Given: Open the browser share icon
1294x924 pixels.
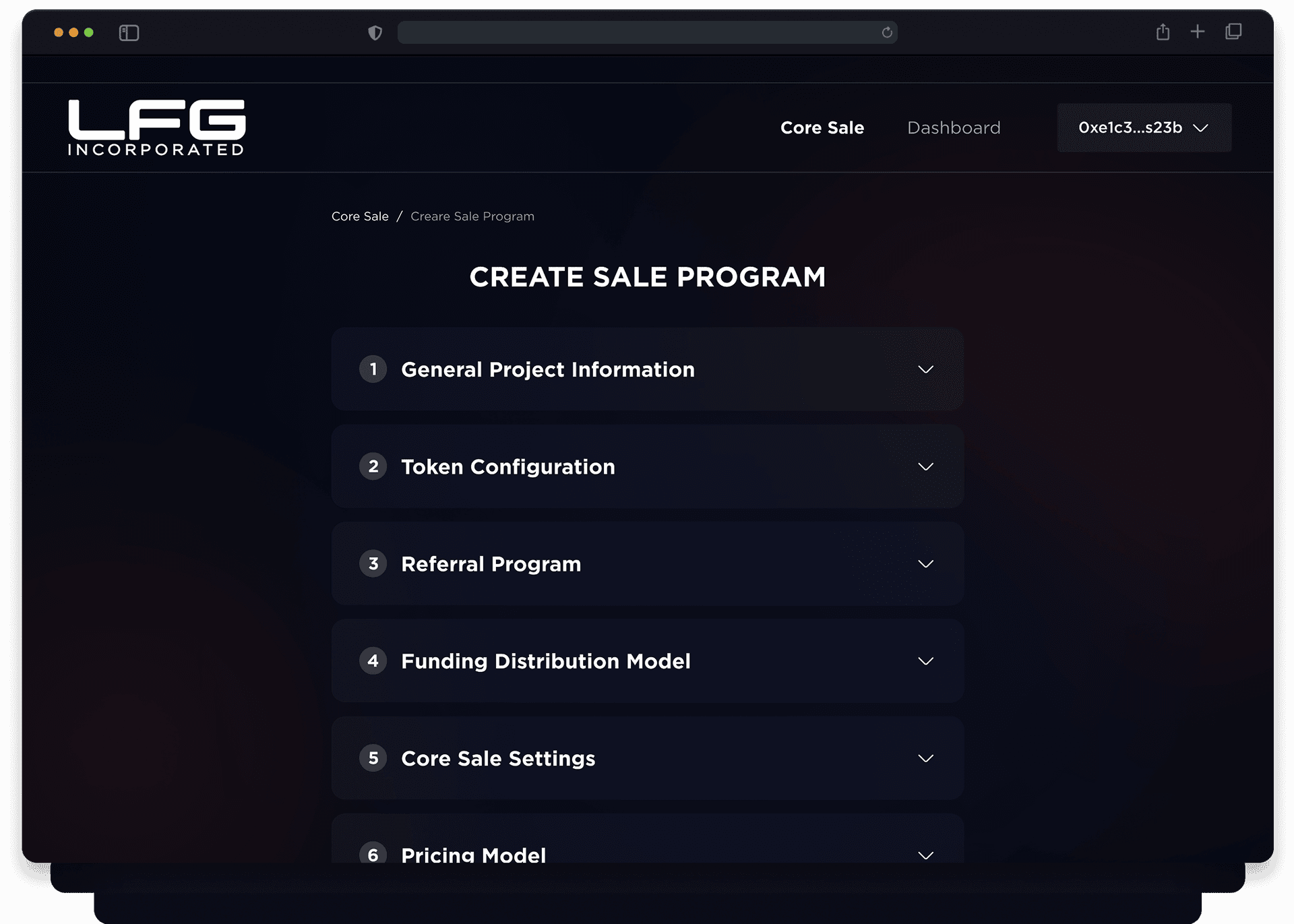Looking at the screenshot, I should click(1163, 32).
